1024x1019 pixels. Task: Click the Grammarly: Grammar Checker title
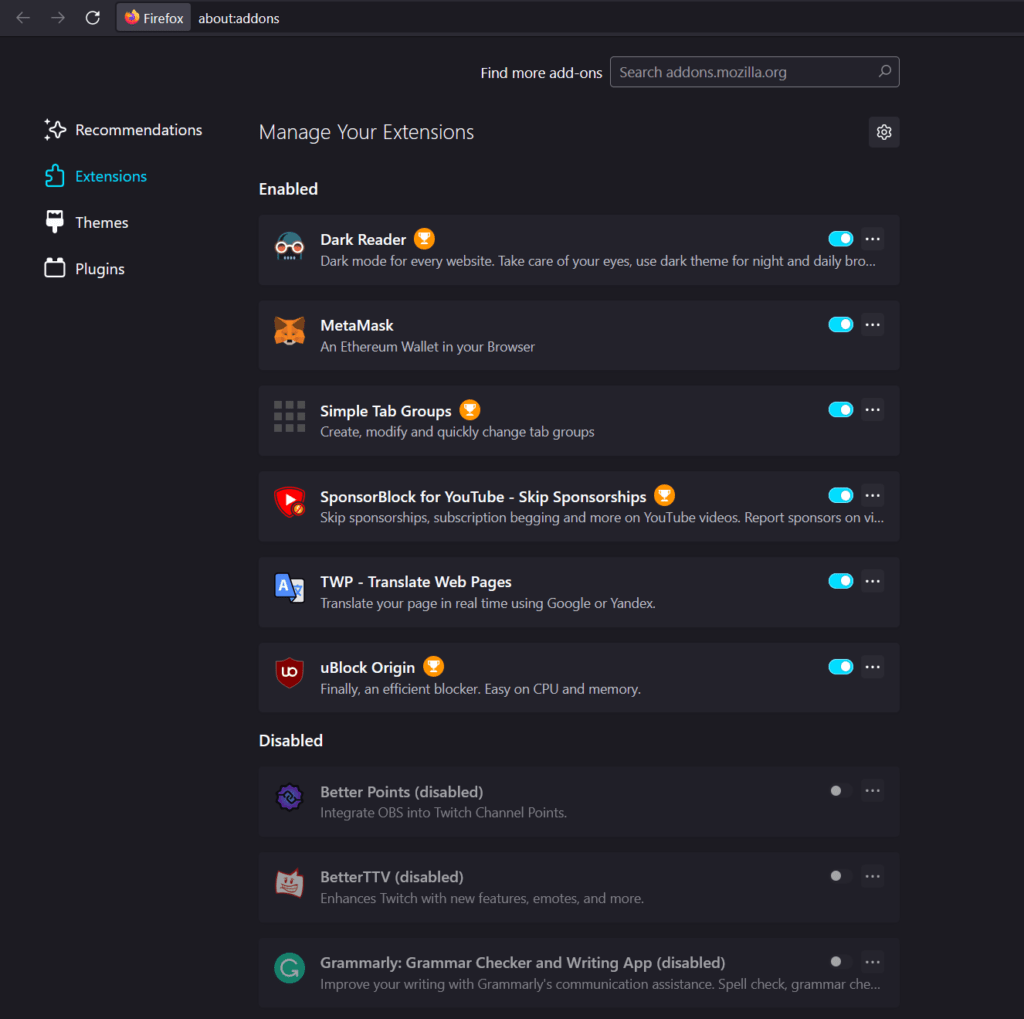point(522,963)
